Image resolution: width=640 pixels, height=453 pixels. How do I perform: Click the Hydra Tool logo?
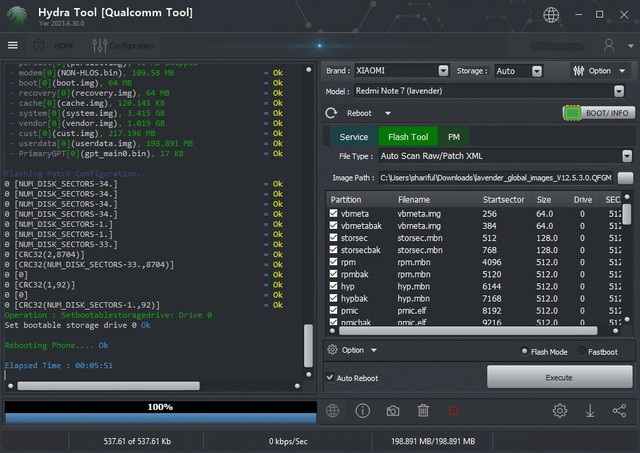pyautogui.click(x=17, y=16)
